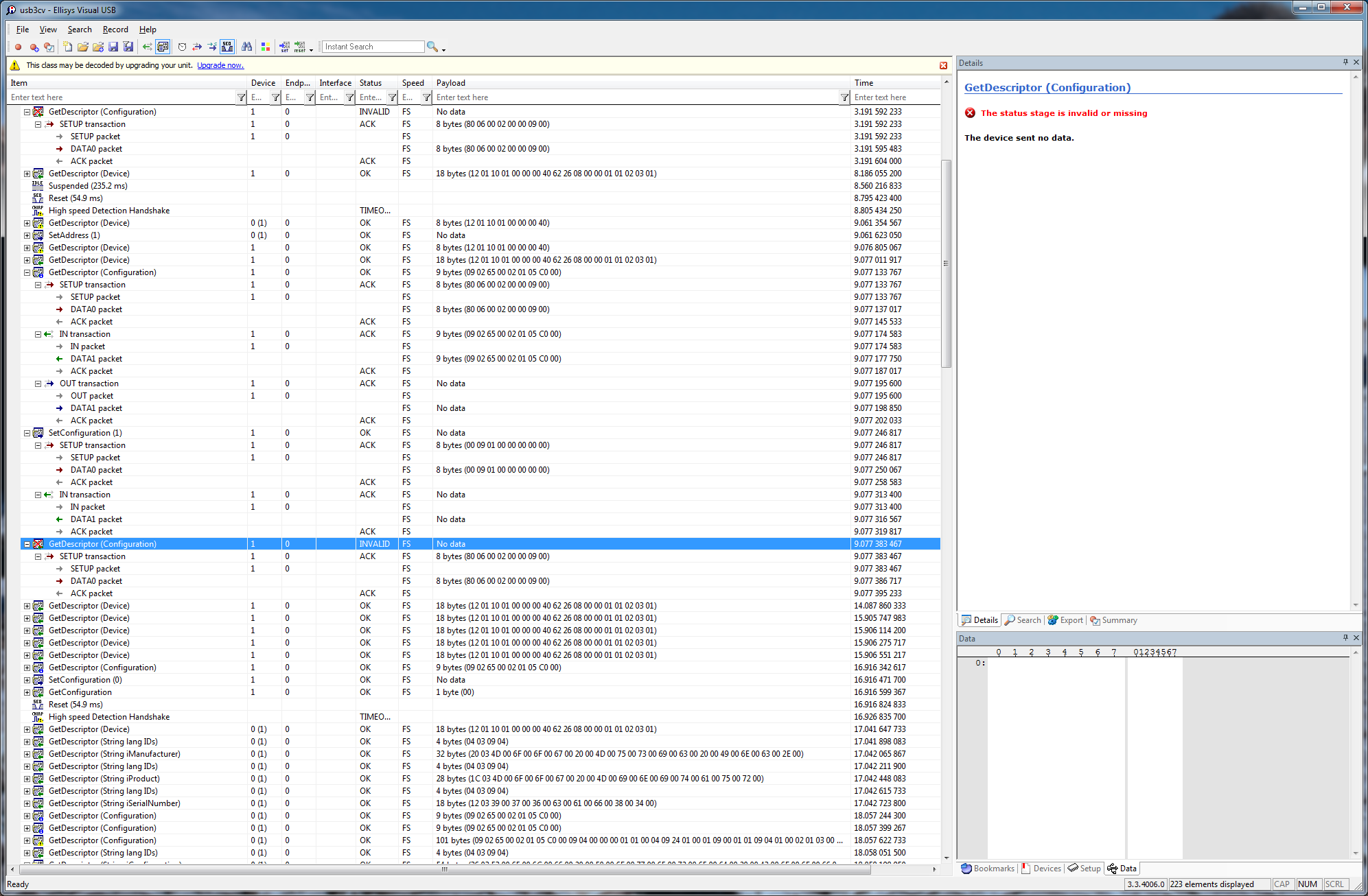Click in the Instant Search field
1368x896 pixels.
(x=373, y=47)
